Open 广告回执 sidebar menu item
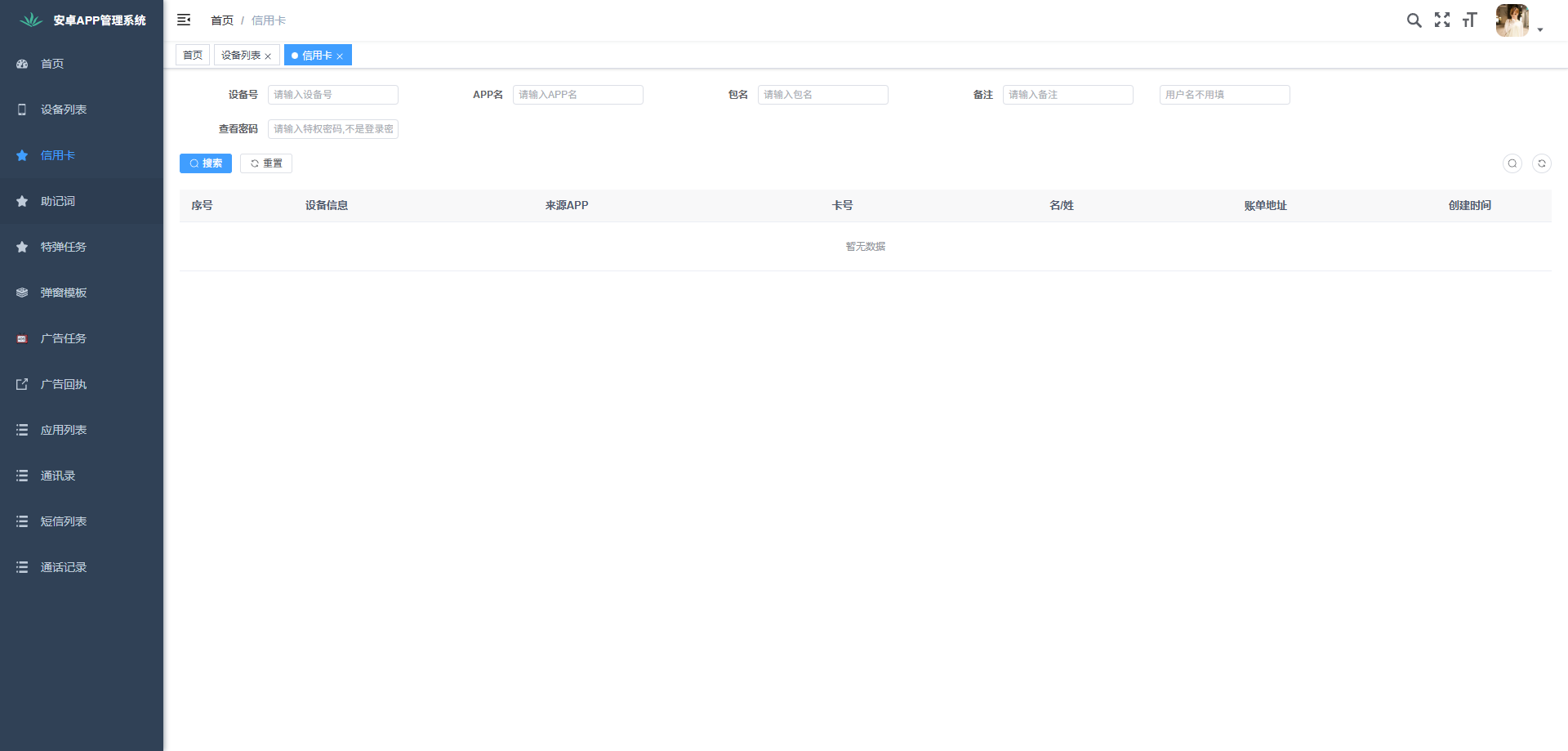This screenshot has width=1568, height=751. tap(82, 384)
